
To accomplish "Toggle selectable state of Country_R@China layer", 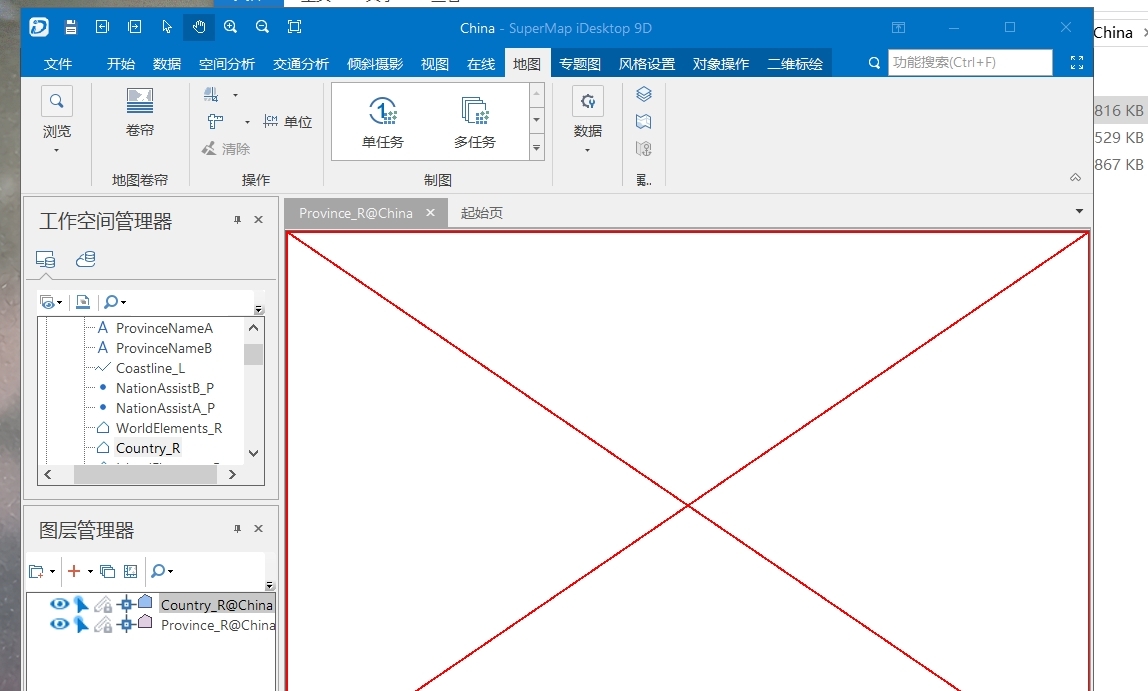I will (81, 604).
